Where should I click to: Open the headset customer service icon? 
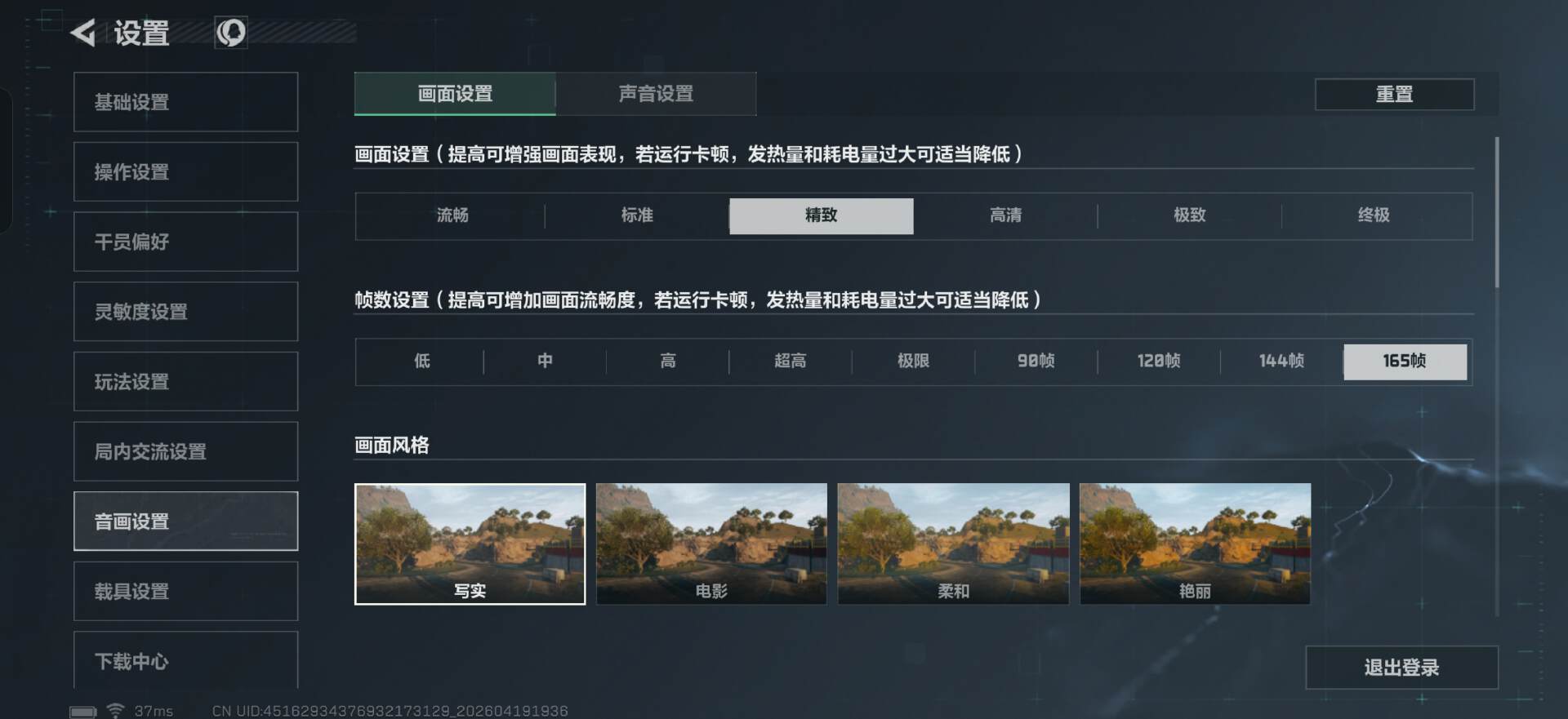click(230, 33)
